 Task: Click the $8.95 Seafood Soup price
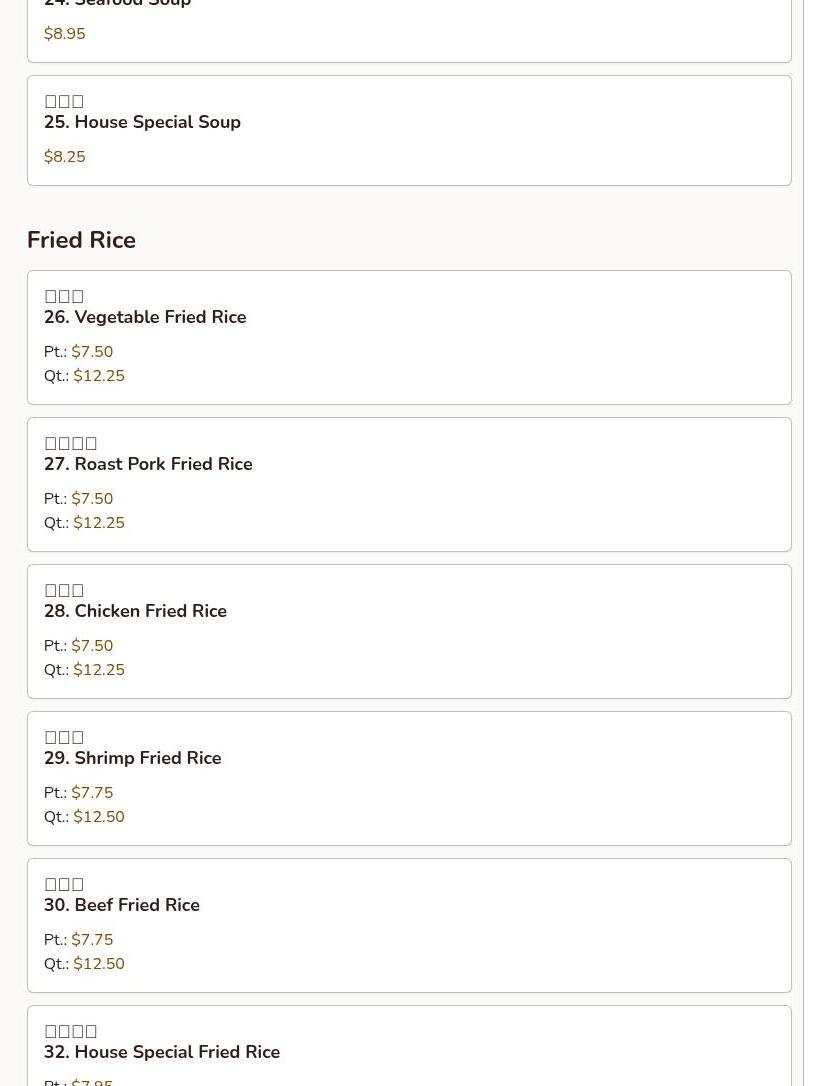click(65, 34)
